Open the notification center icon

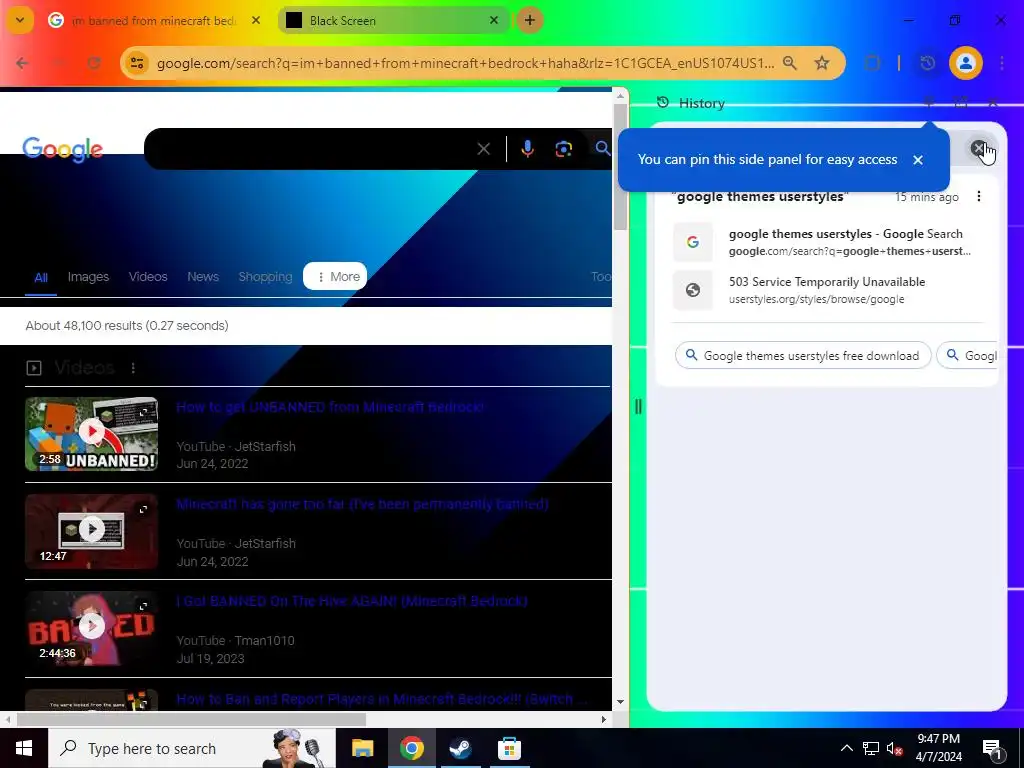(992, 750)
